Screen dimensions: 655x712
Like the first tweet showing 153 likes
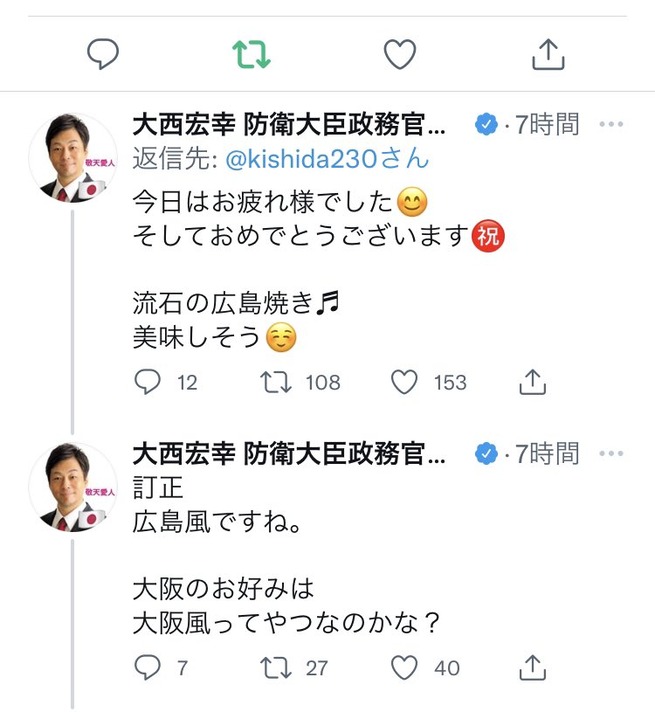pos(404,381)
